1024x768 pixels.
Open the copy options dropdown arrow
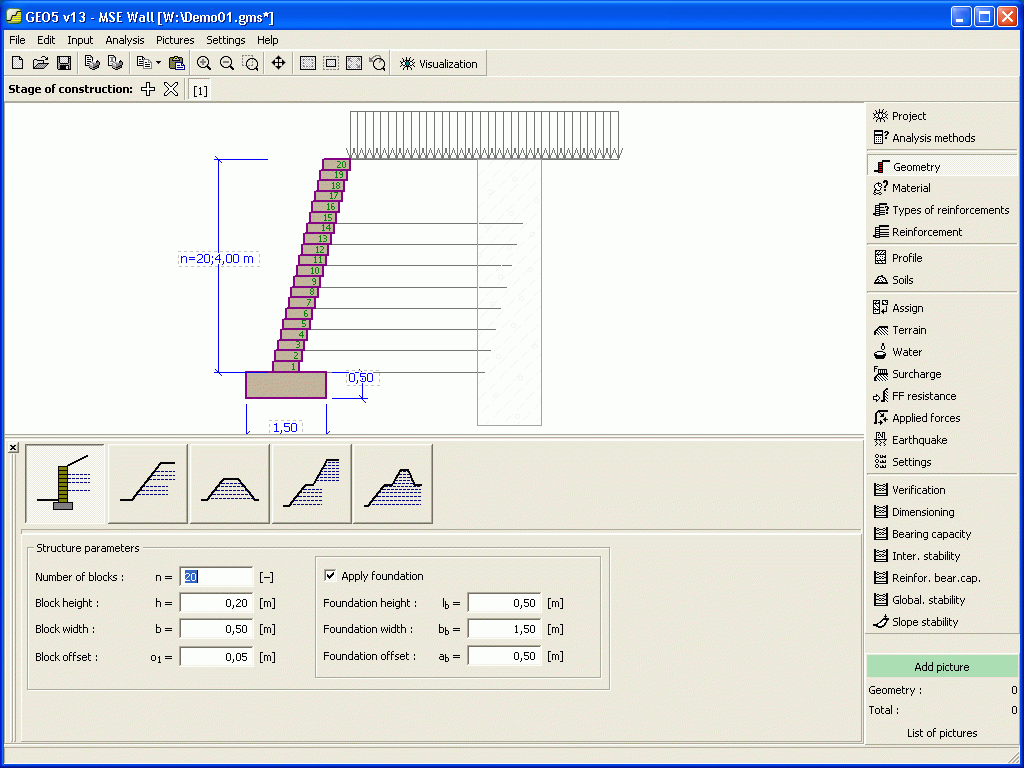click(x=160, y=62)
